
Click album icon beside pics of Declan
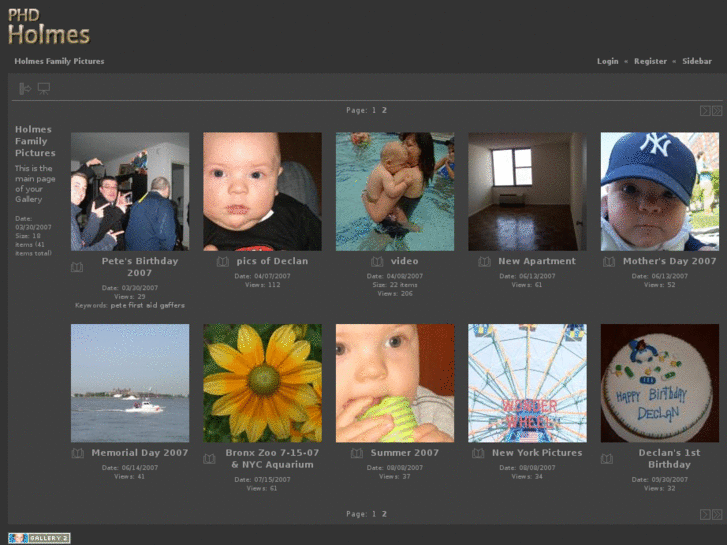pyautogui.click(x=223, y=262)
